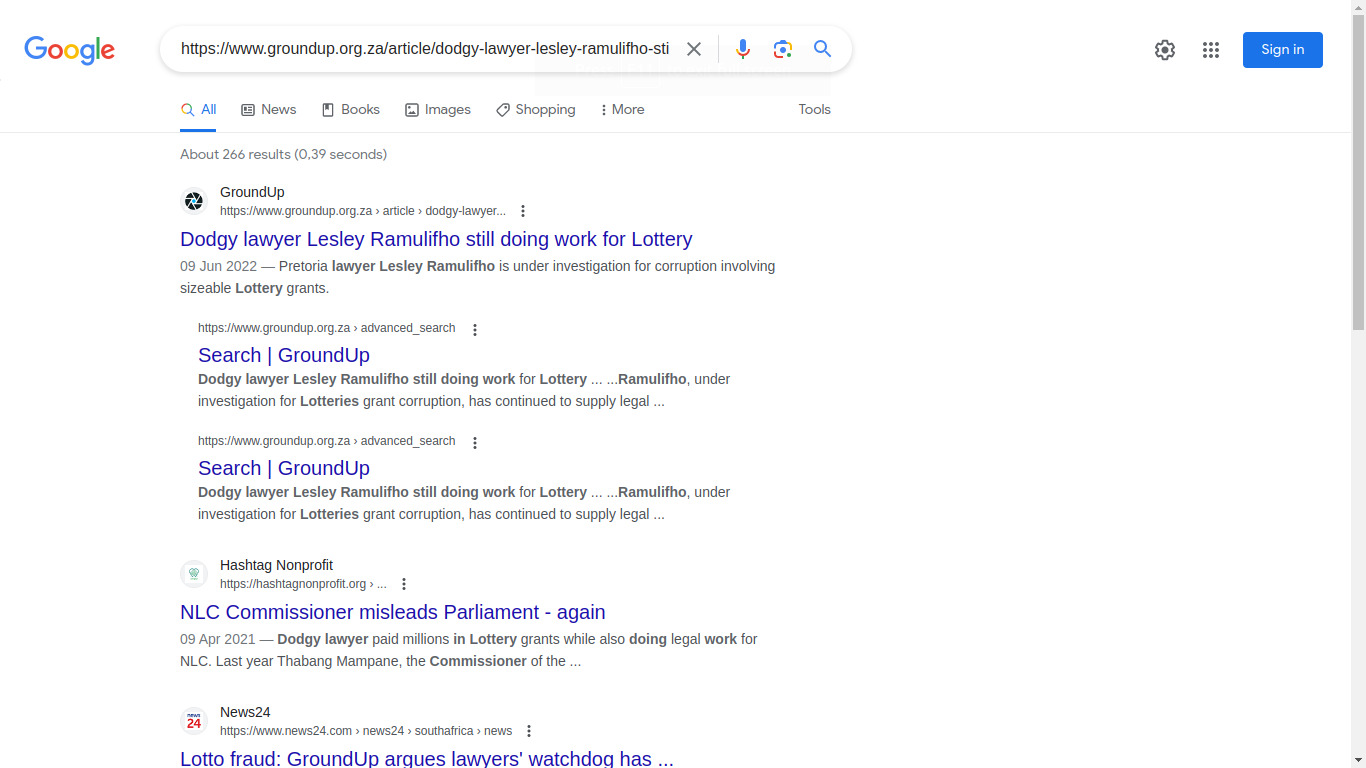
Task: Click the voice search microphone icon
Action: click(x=742, y=49)
